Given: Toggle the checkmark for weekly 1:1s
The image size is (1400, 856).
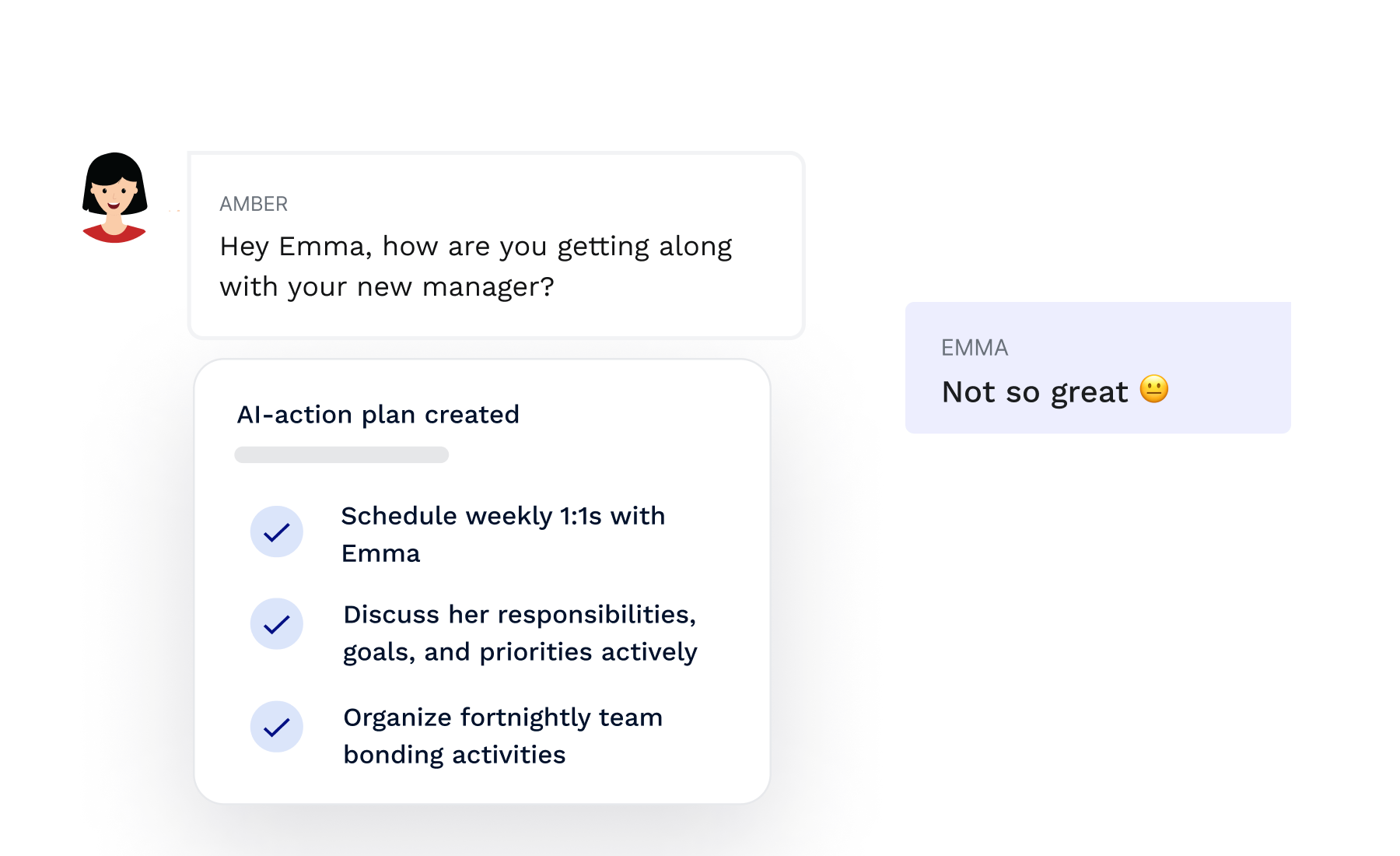Looking at the screenshot, I should (276, 531).
